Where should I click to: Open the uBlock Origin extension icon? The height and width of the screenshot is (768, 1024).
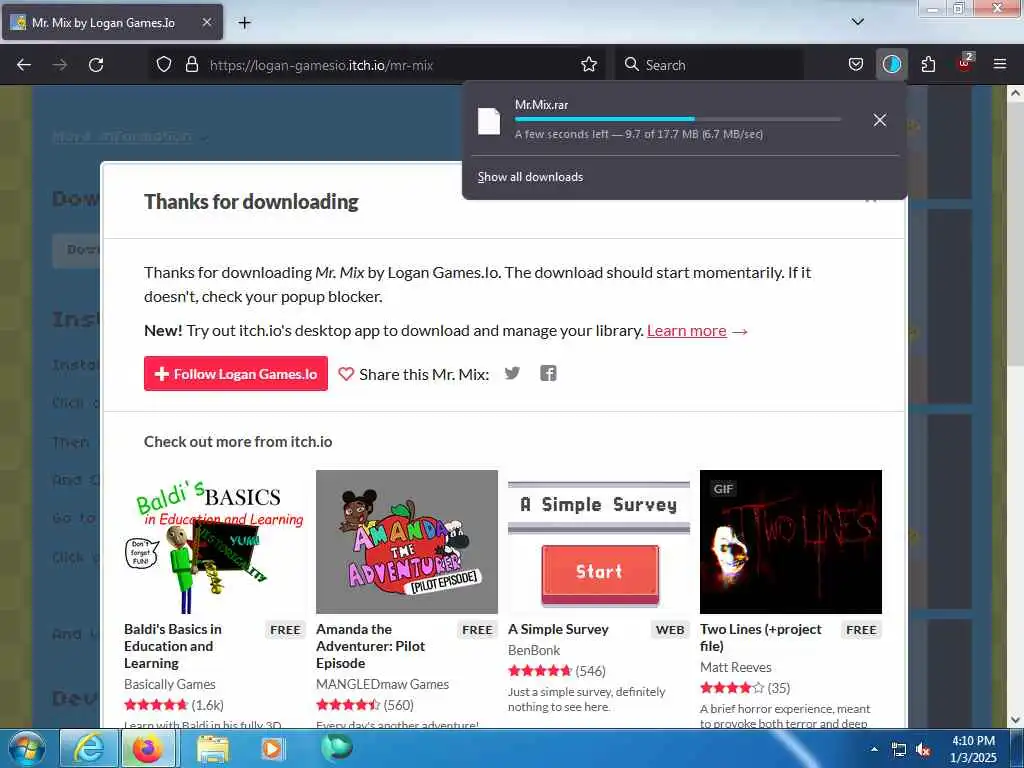(964, 63)
